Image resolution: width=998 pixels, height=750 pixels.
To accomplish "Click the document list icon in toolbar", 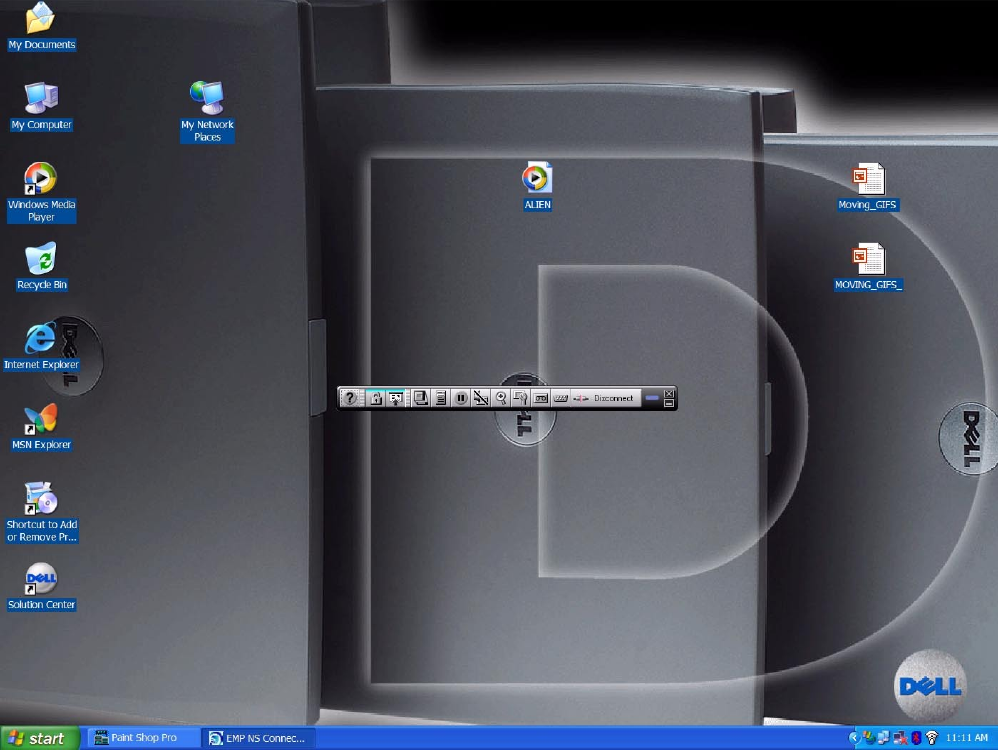I will [440, 398].
